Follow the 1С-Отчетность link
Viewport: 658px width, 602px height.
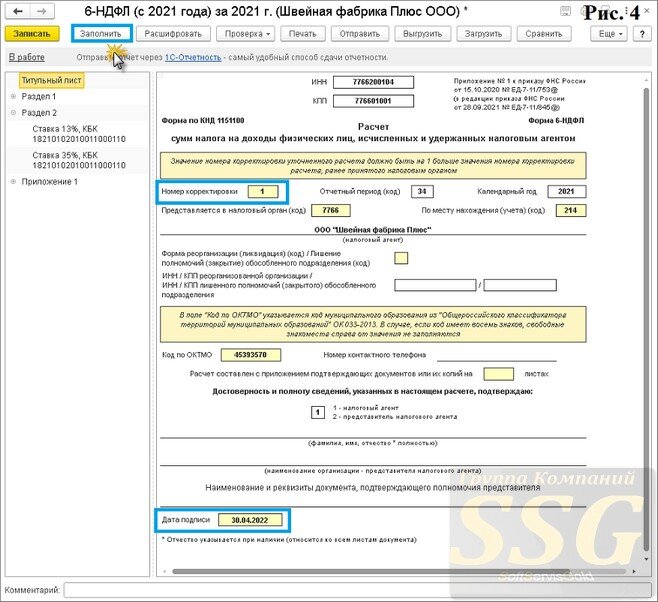point(193,57)
